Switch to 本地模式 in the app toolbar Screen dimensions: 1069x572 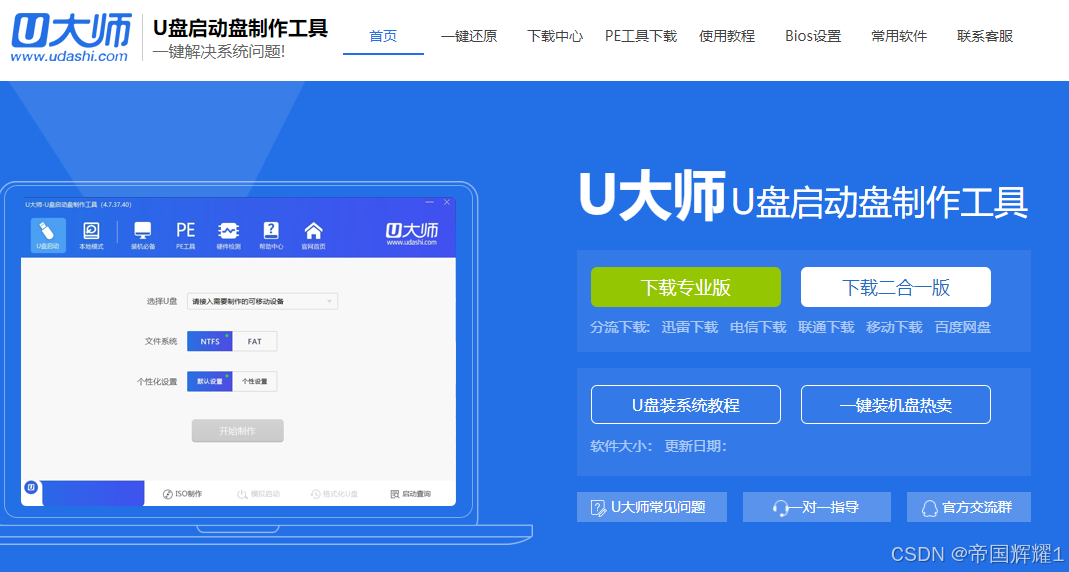click(x=91, y=235)
